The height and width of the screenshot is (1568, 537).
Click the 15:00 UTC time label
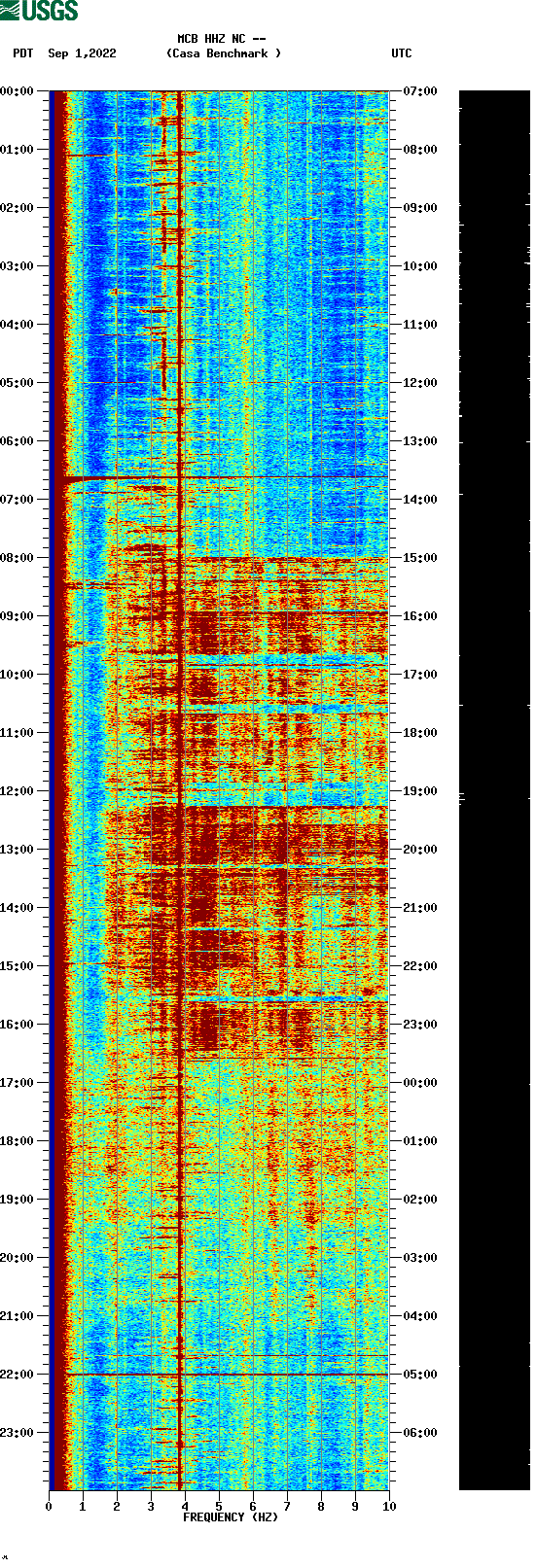(x=420, y=558)
